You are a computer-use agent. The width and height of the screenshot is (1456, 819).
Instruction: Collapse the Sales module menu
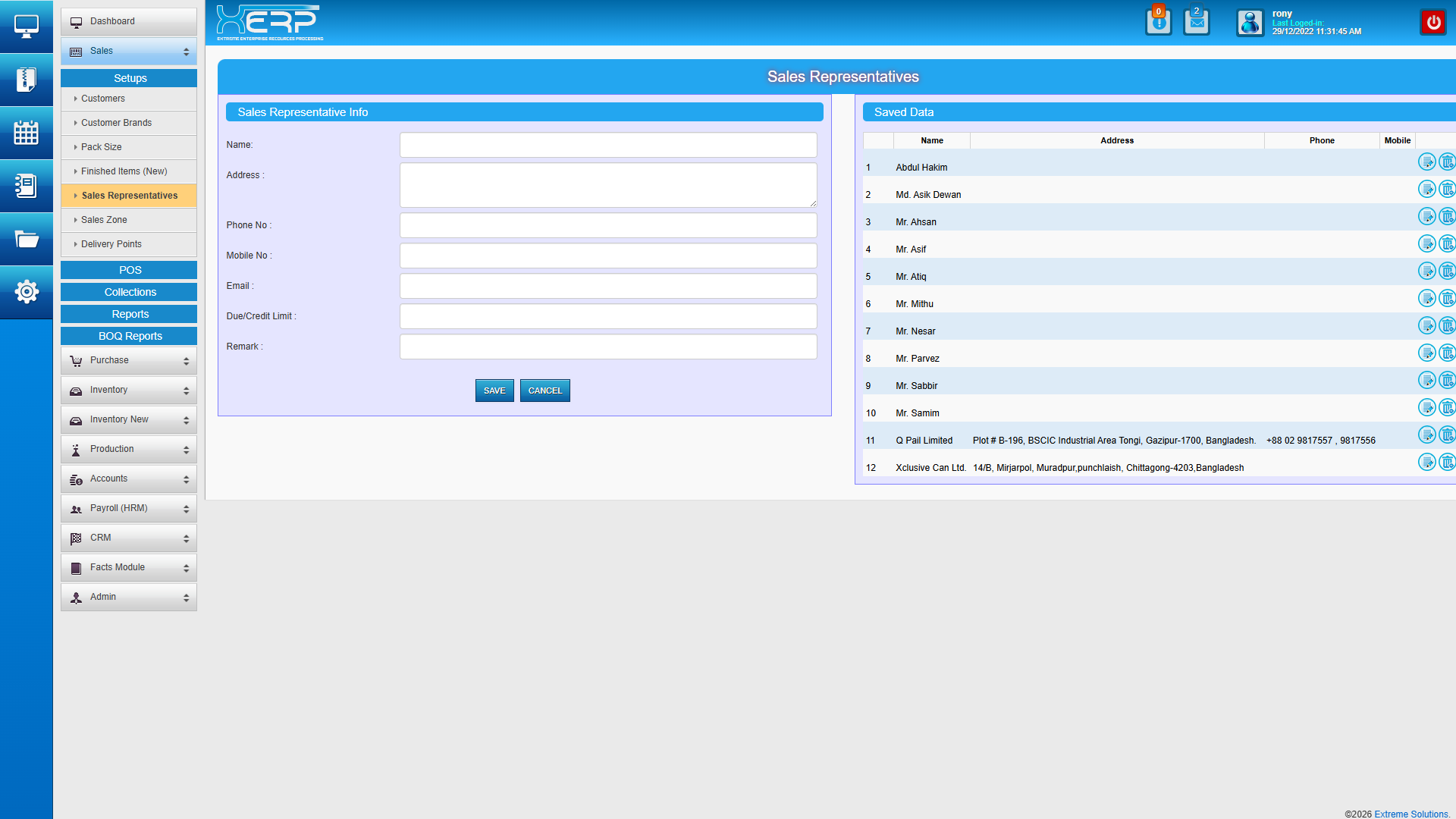pos(129,52)
